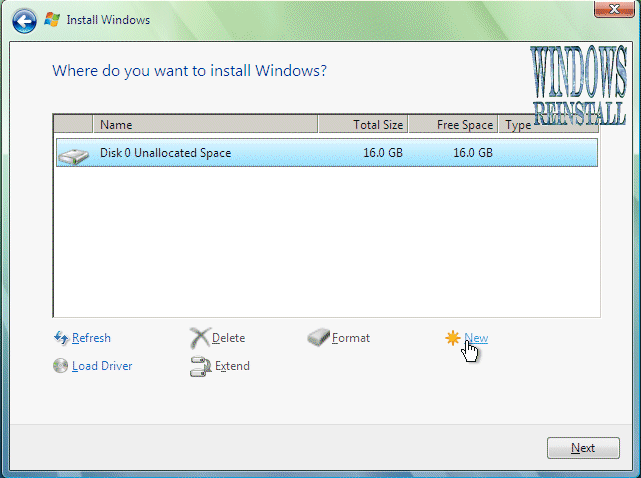Click the Format drive icon

tap(318, 337)
